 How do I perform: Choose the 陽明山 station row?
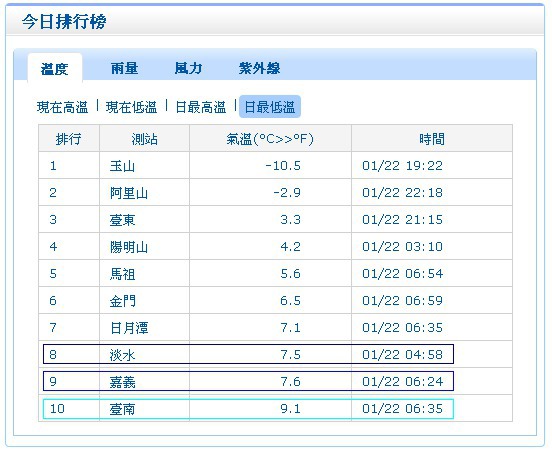[x=275, y=246]
